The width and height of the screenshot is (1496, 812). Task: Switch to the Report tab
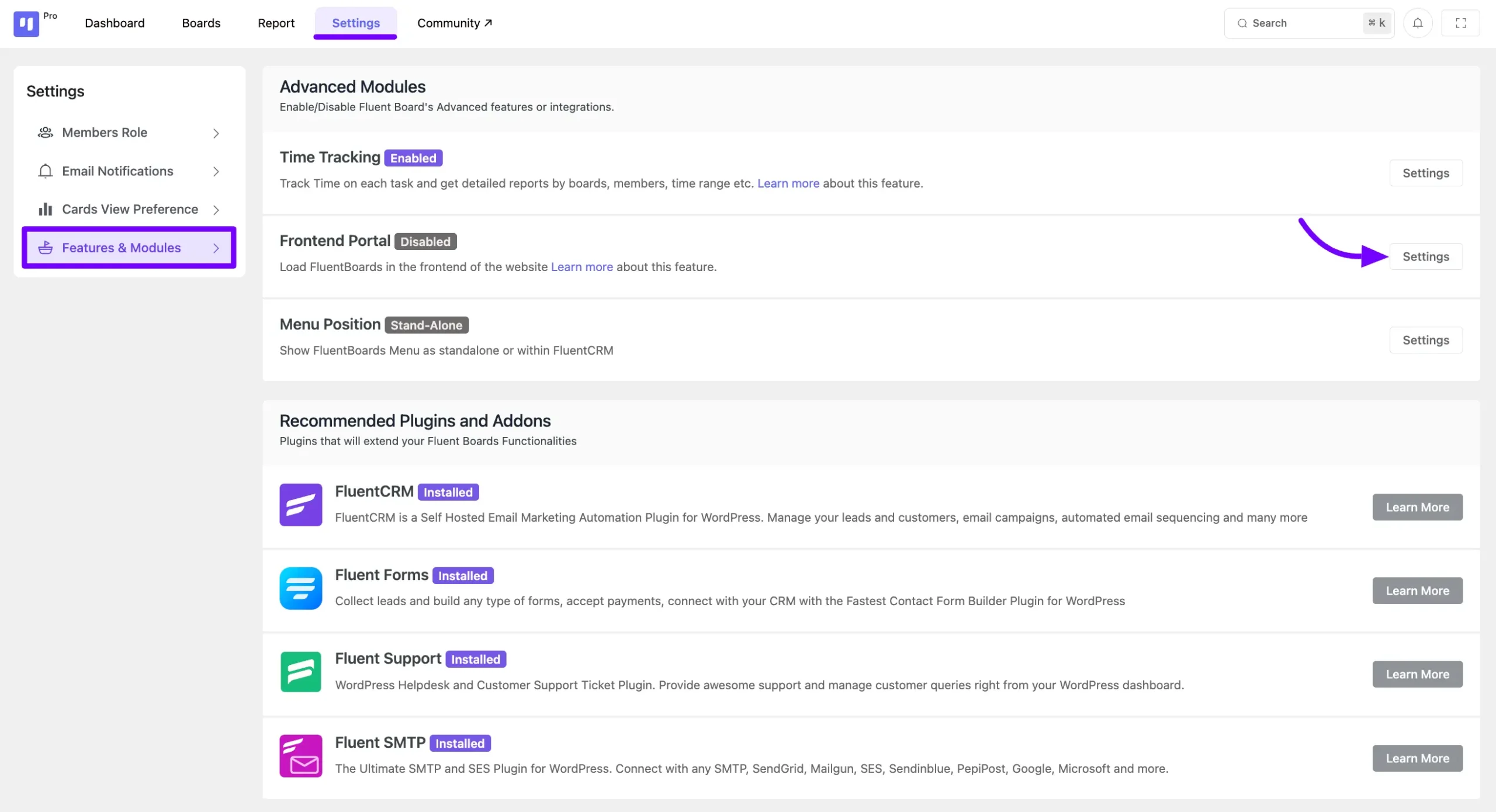276,23
